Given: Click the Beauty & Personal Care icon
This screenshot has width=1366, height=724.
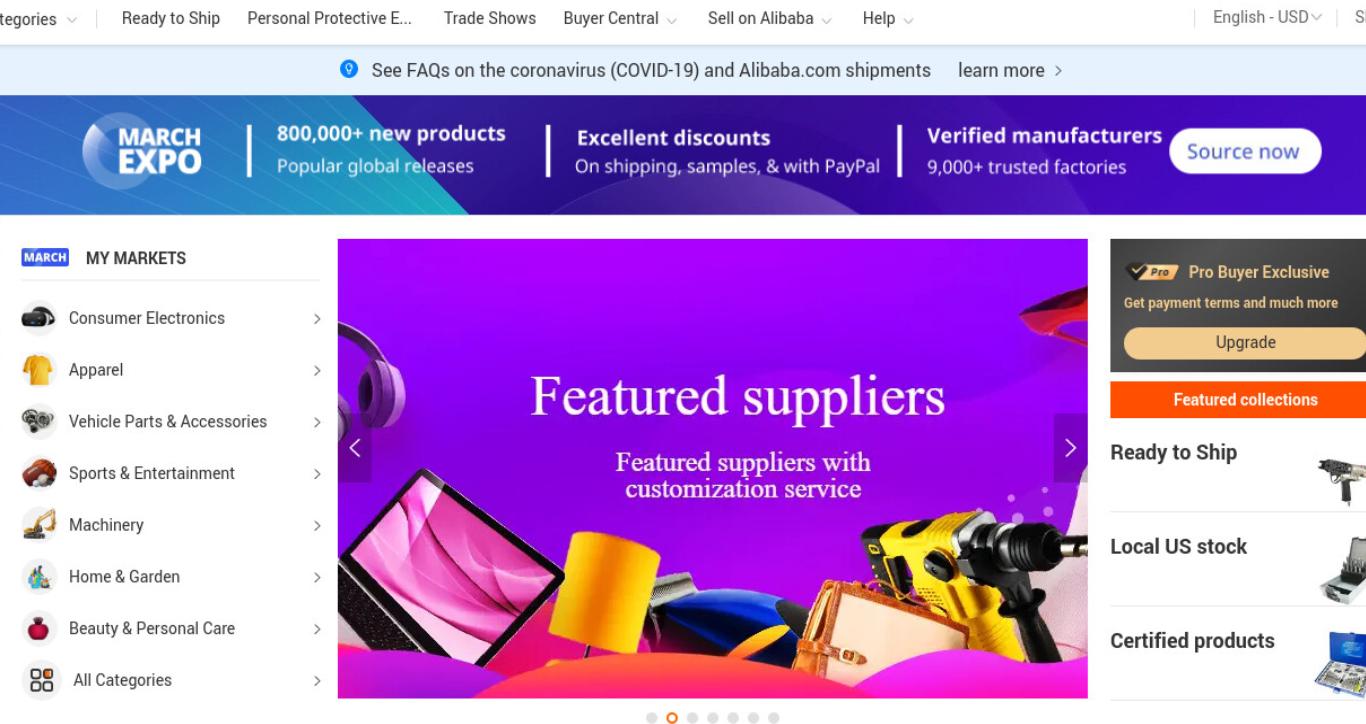Looking at the screenshot, I should [38, 629].
